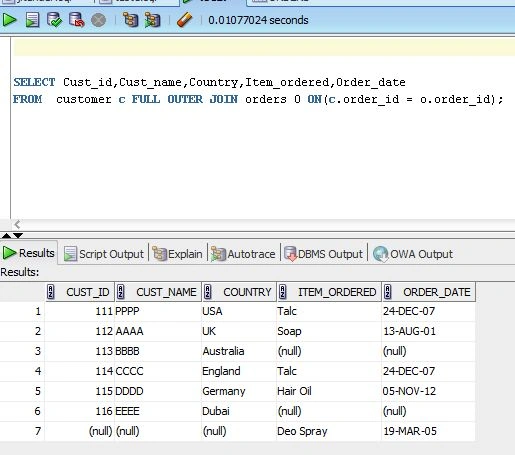The image size is (515, 455).
Task: Click the Rollback database icon
Action: coord(76,20)
